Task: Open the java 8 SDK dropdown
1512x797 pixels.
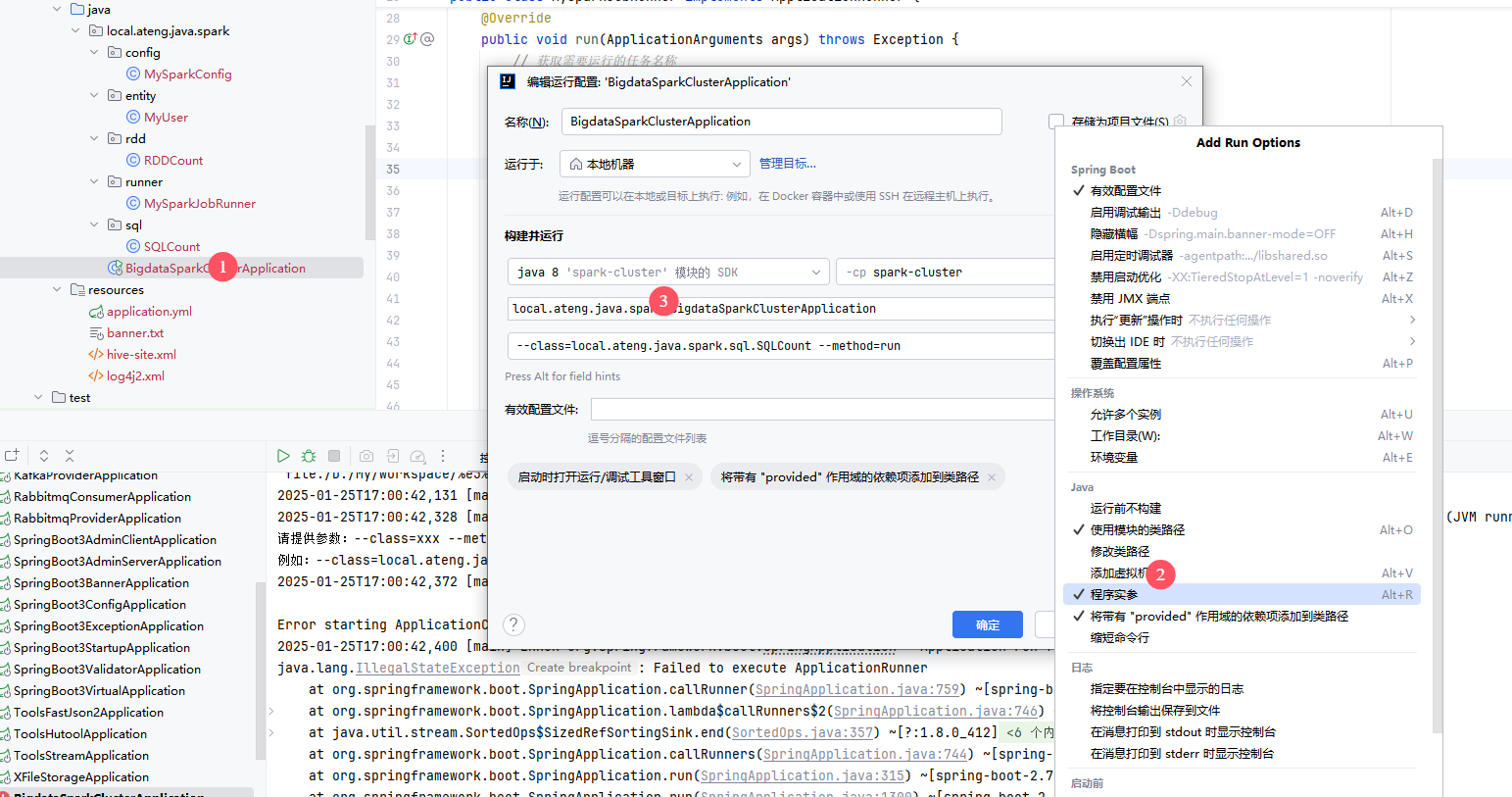Action: 667,273
